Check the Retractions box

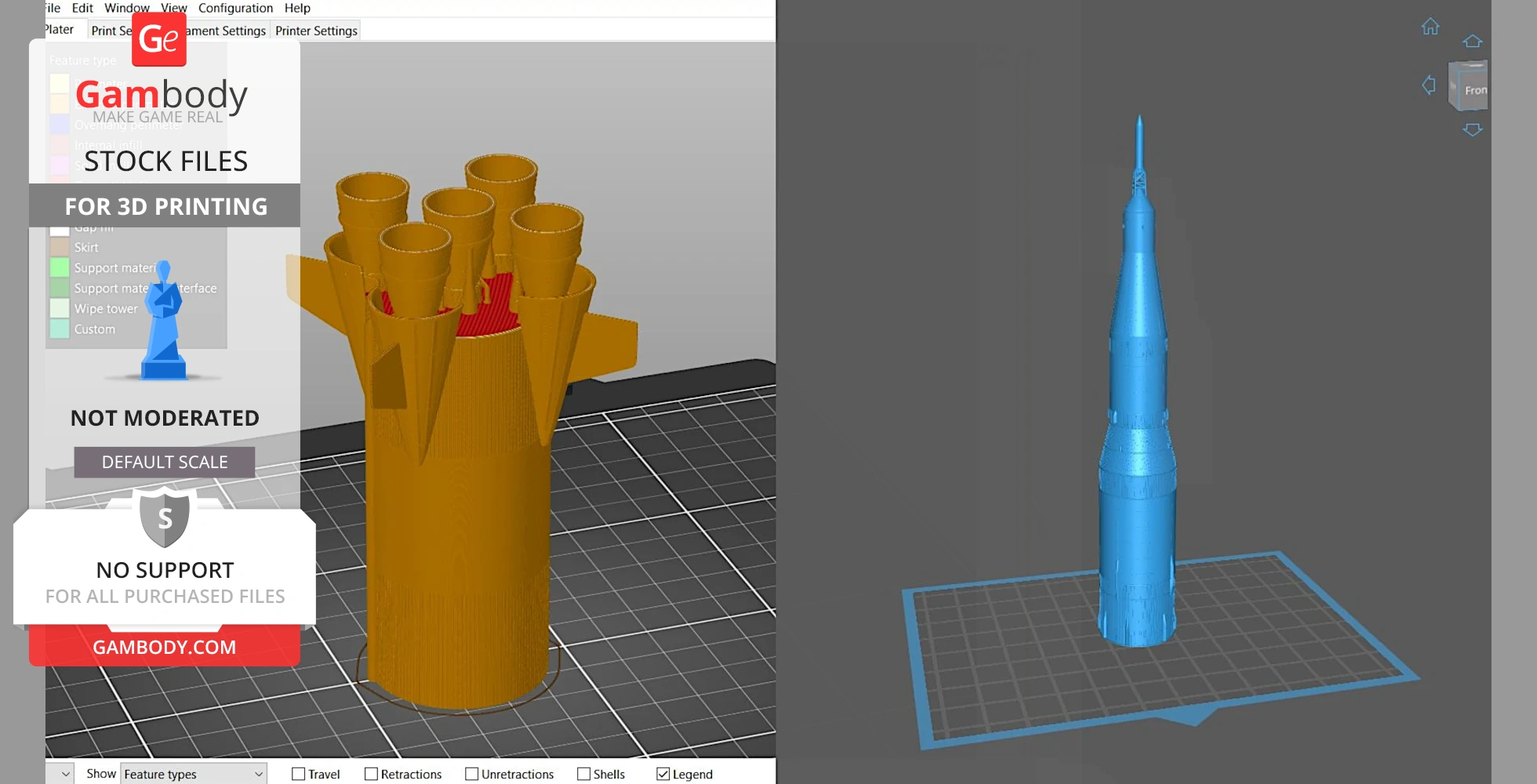point(372,774)
